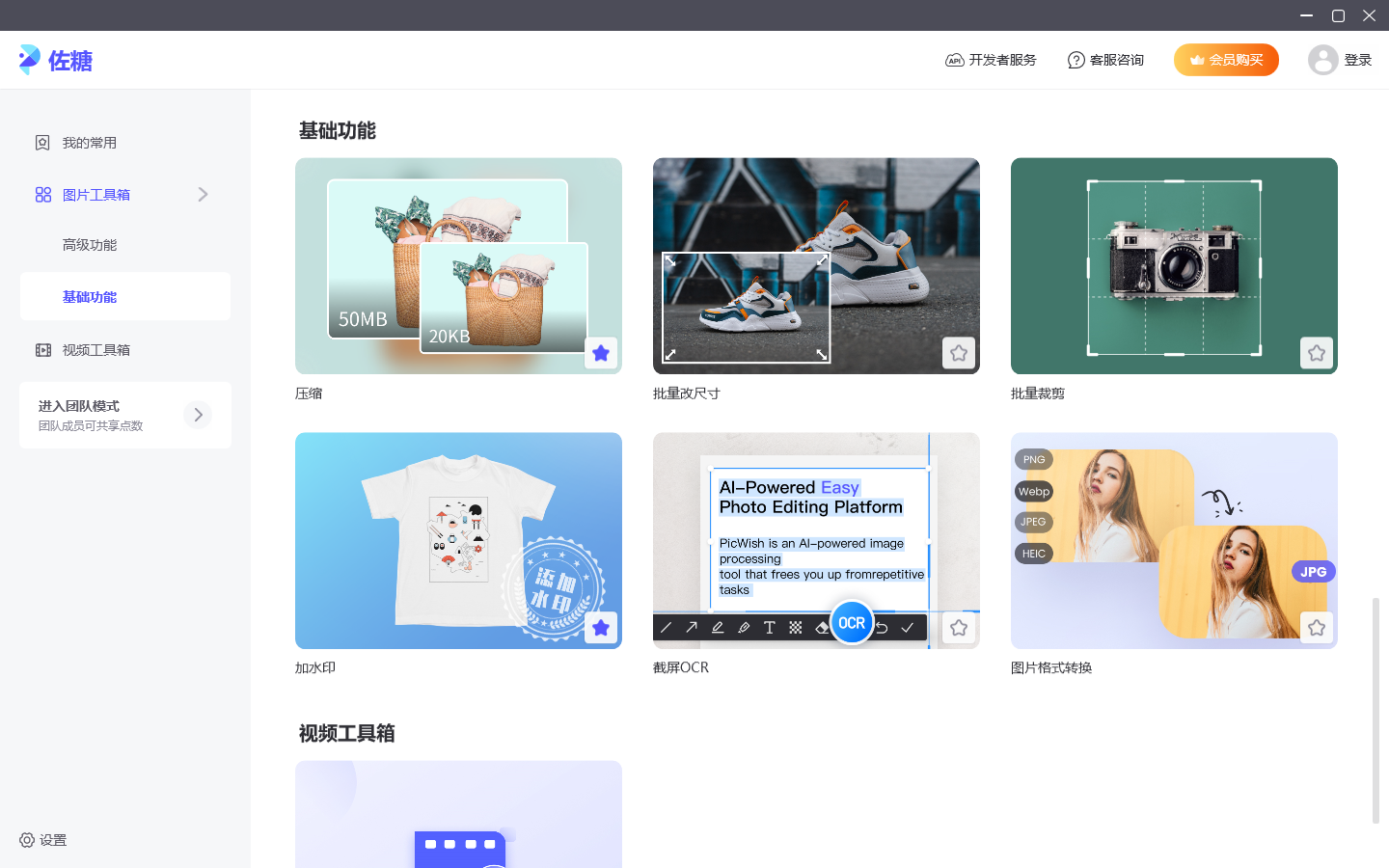1389x868 pixels.
Task: Click the 佐糖 logo icon
Action: pos(30,60)
